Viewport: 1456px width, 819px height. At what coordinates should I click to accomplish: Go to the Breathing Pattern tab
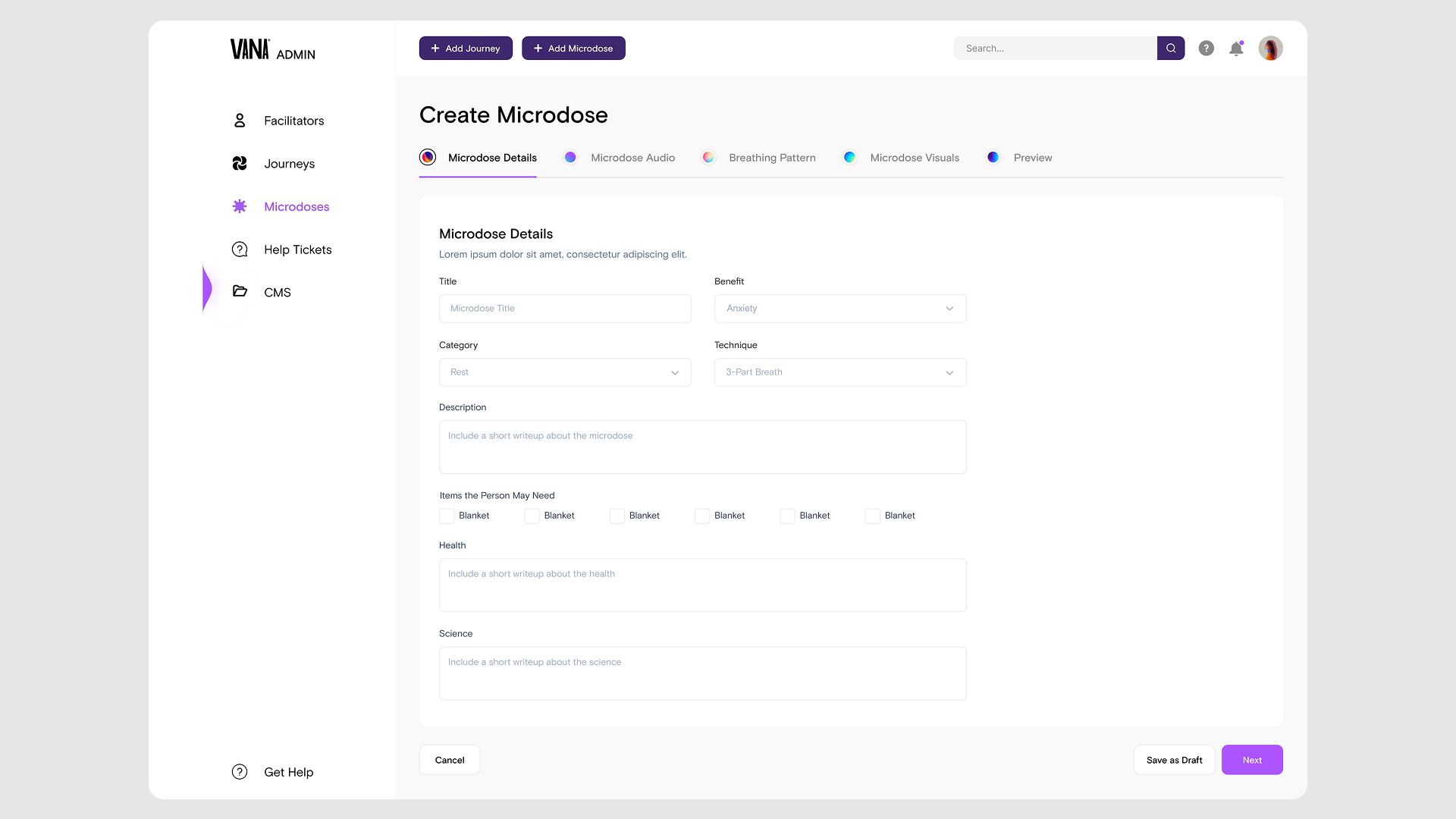771,158
